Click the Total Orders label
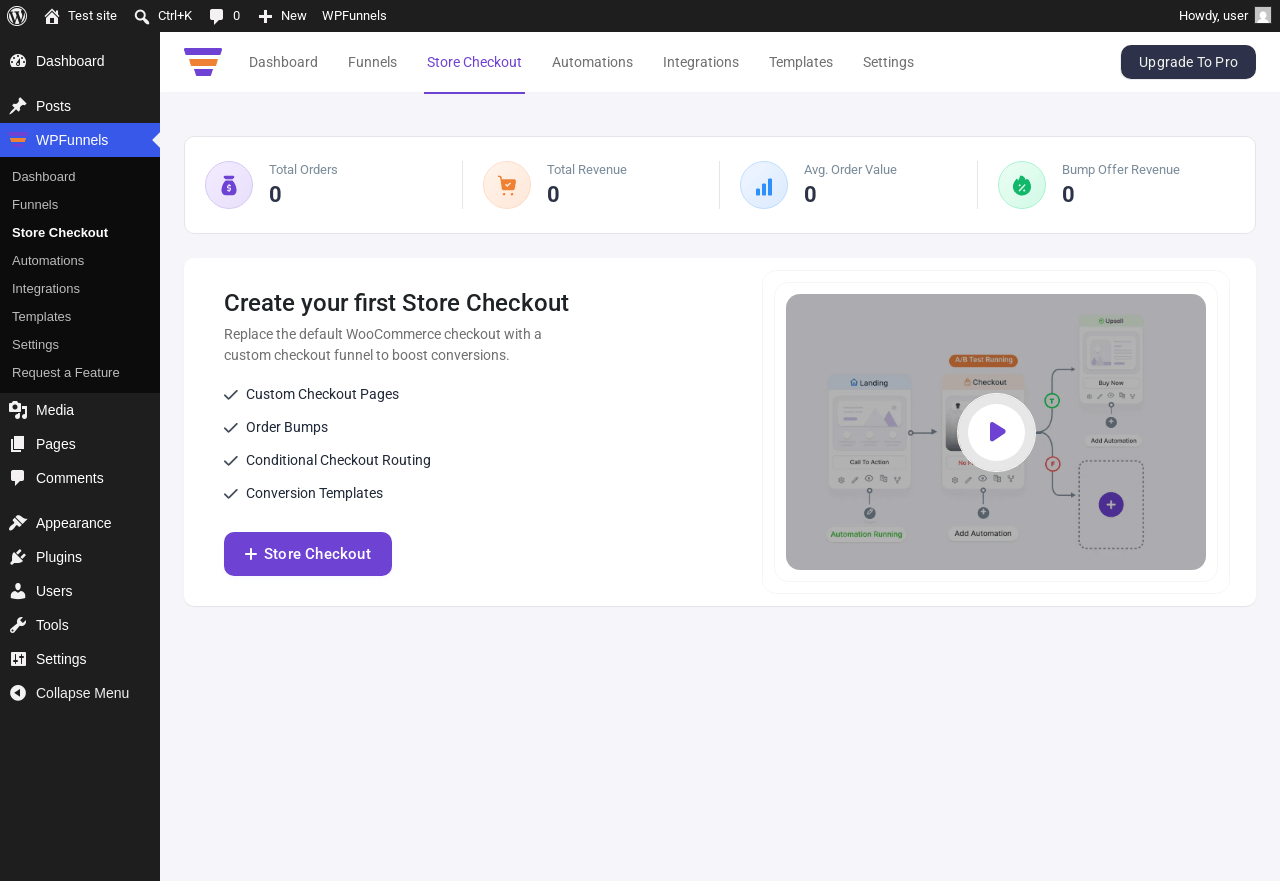 point(303,170)
